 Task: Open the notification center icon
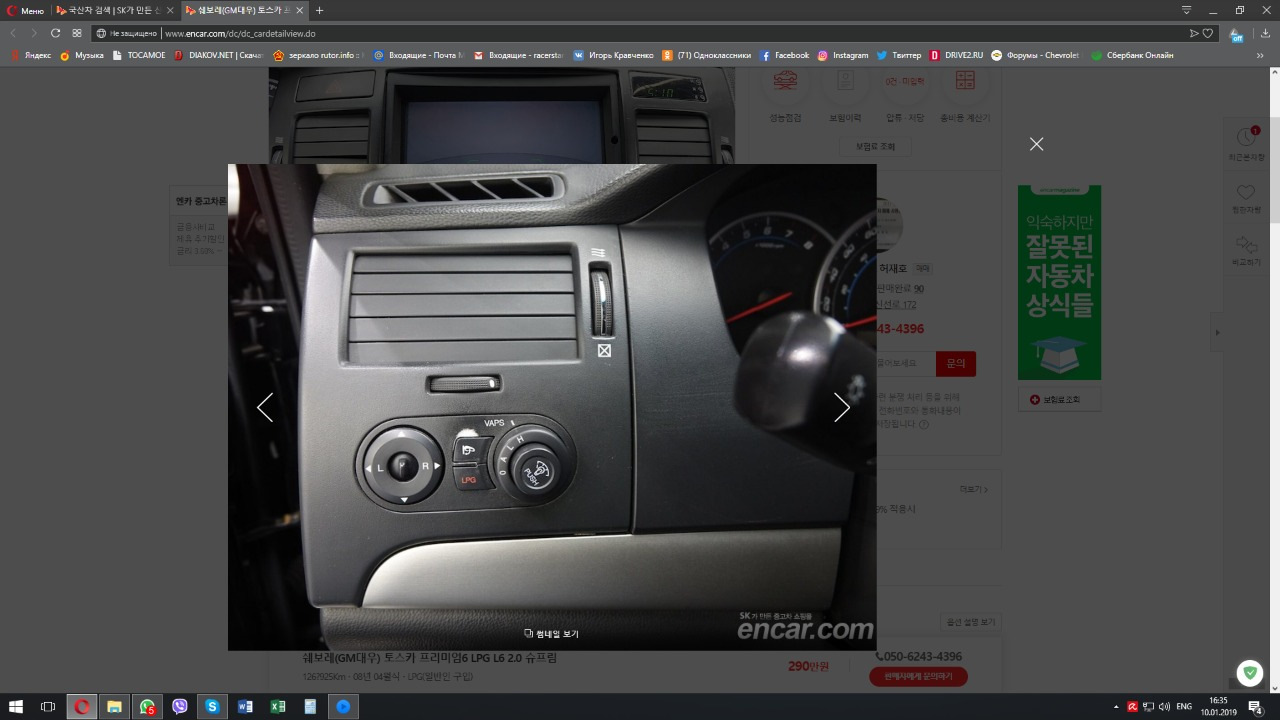coord(1255,706)
